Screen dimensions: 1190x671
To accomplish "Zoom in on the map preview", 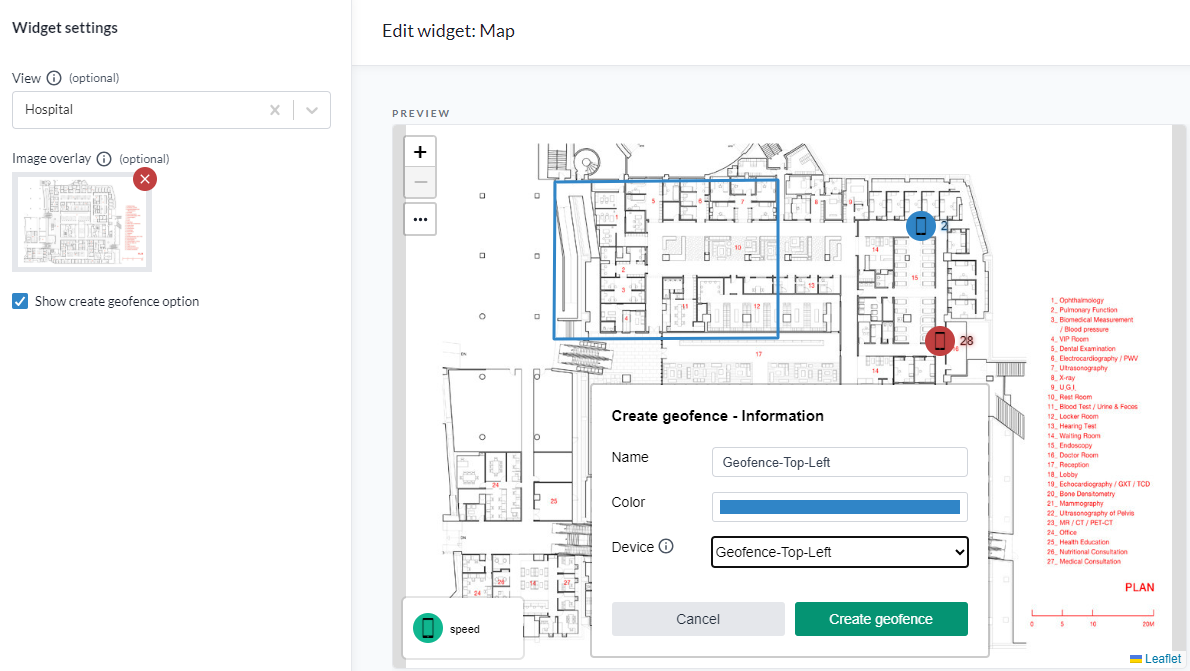I will pyautogui.click(x=420, y=152).
